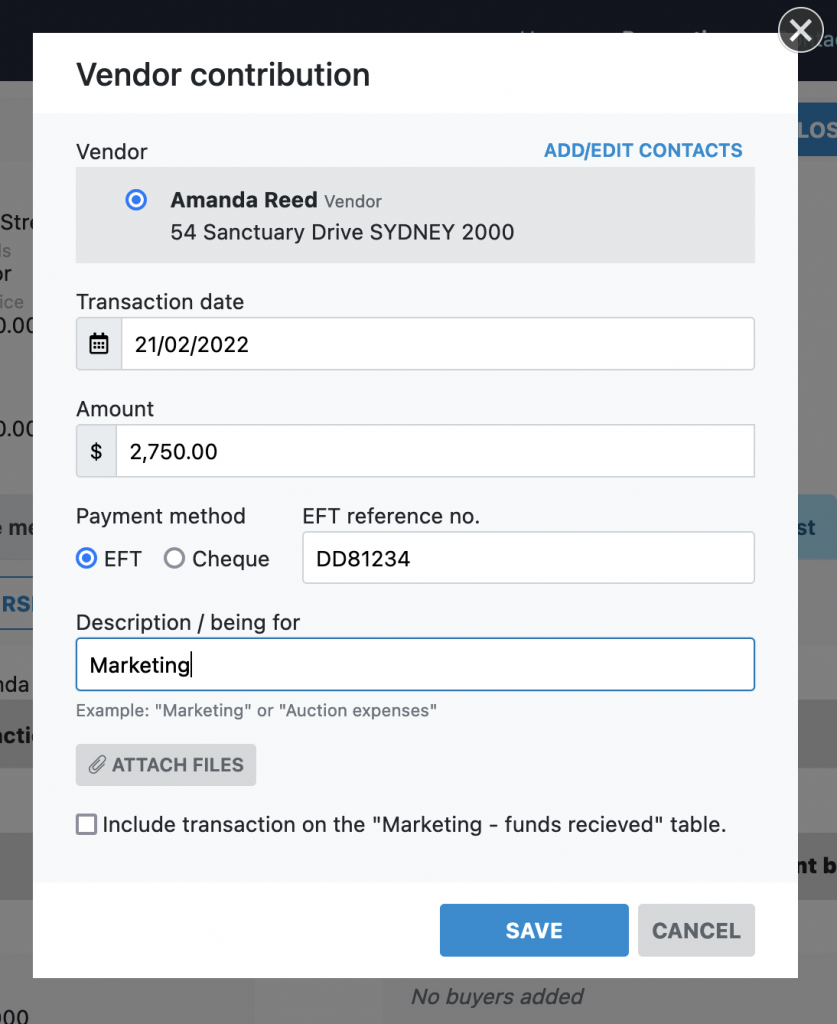
Task: Click the Description field containing Marketing
Action: pyautogui.click(x=415, y=665)
